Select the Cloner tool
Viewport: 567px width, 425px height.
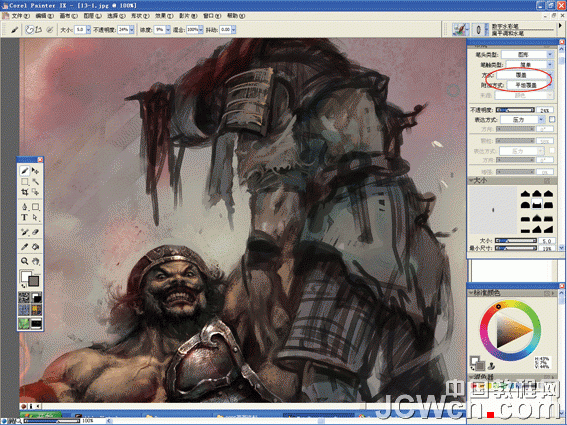click(25, 232)
